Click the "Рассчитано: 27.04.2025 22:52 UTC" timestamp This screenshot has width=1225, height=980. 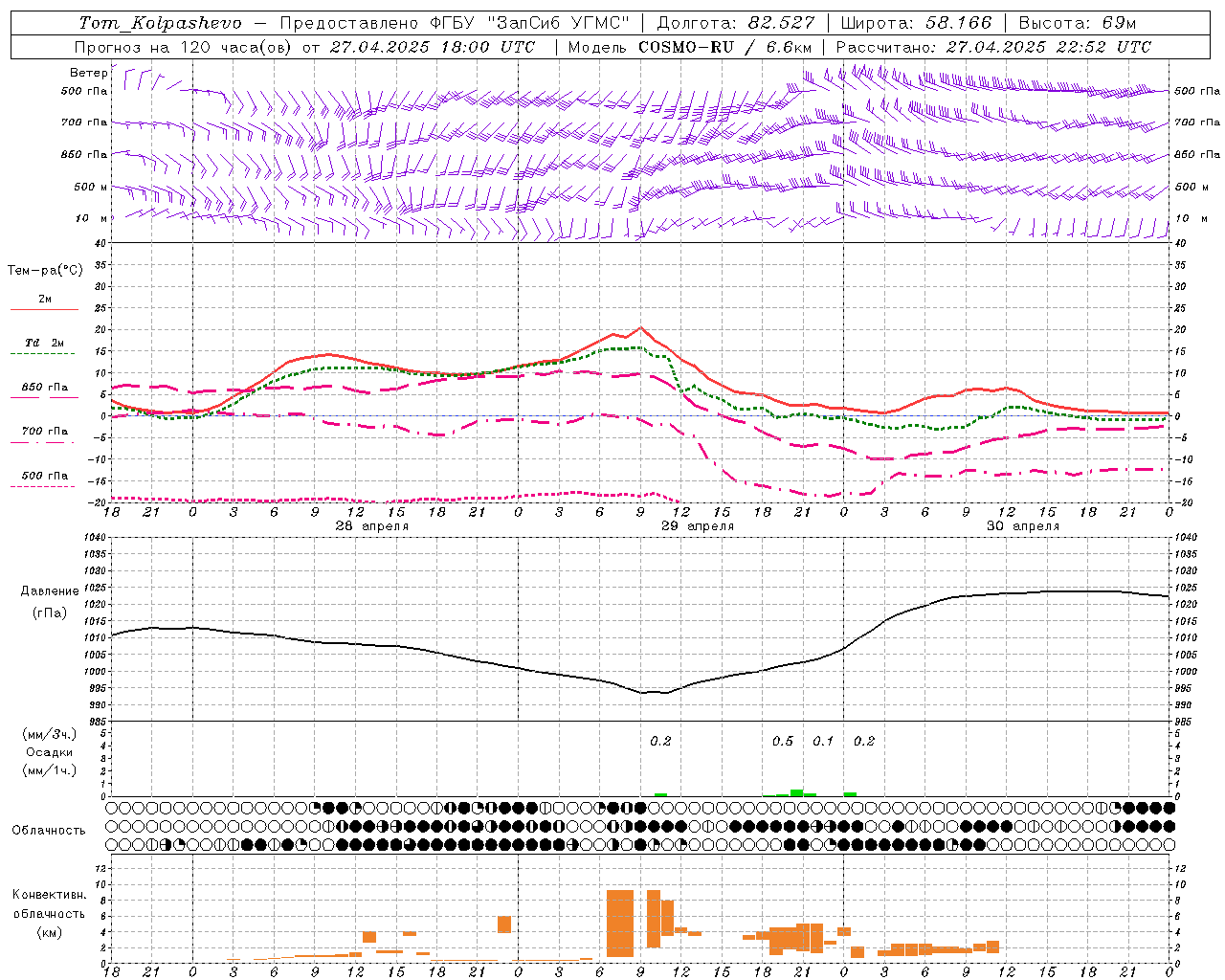[993, 47]
